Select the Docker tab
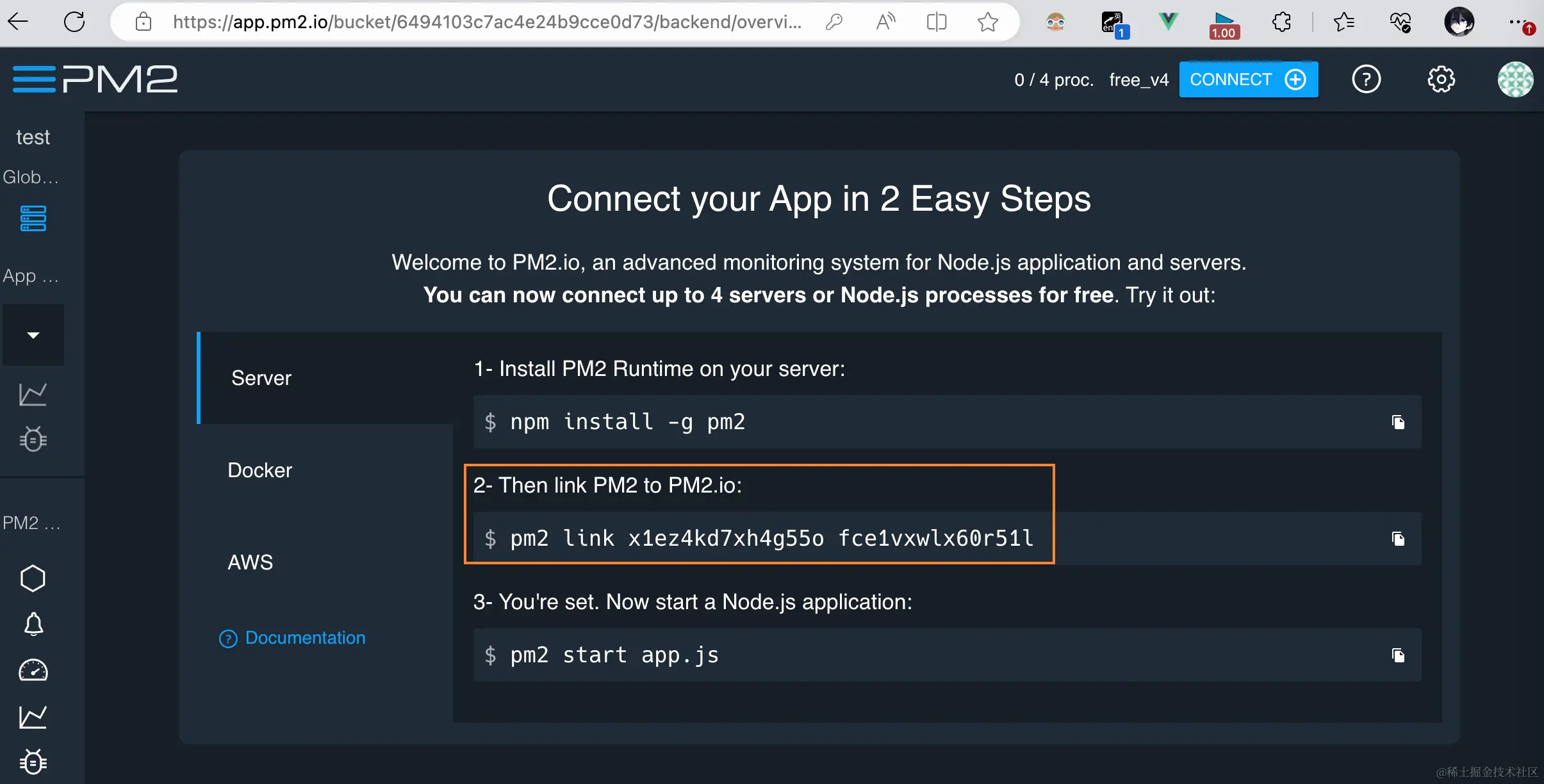Image resolution: width=1544 pixels, height=784 pixels. 325,470
